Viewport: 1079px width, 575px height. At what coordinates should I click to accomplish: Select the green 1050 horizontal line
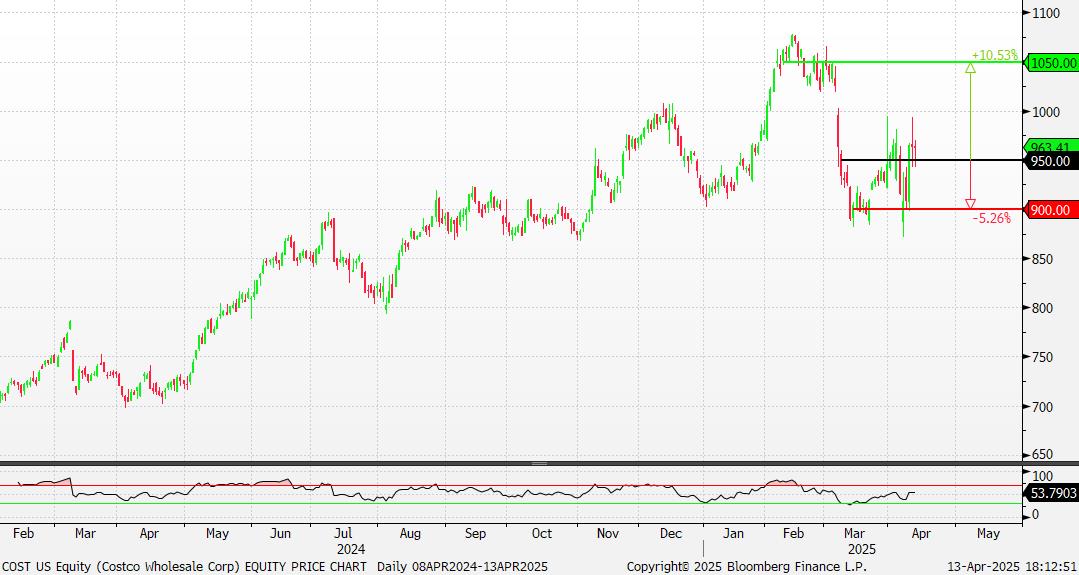(x=903, y=63)
